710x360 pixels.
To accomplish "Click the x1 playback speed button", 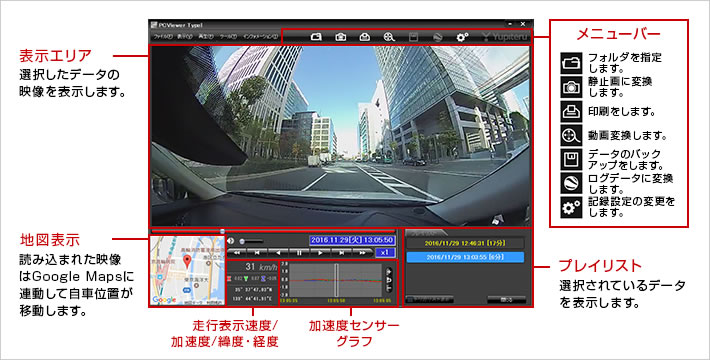I will pyautogui.click(x=385, y=253).
